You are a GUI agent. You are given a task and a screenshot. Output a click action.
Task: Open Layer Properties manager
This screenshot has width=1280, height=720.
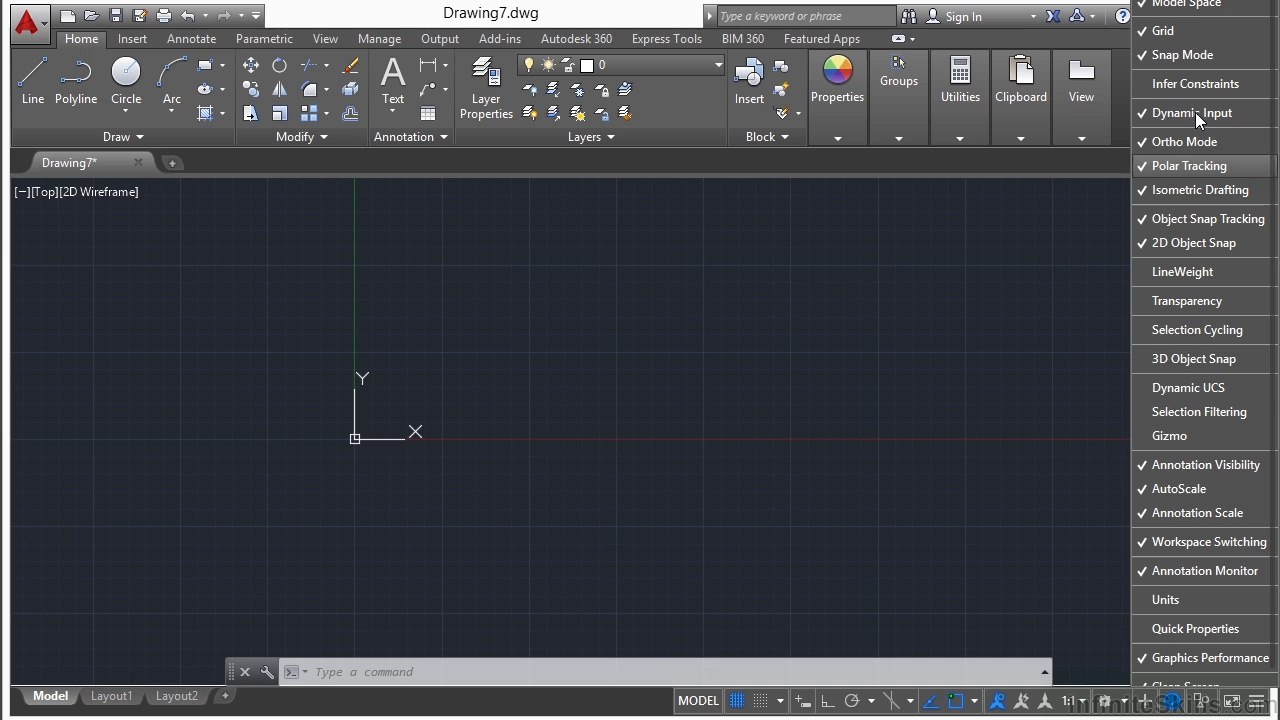tap(486, 88)
